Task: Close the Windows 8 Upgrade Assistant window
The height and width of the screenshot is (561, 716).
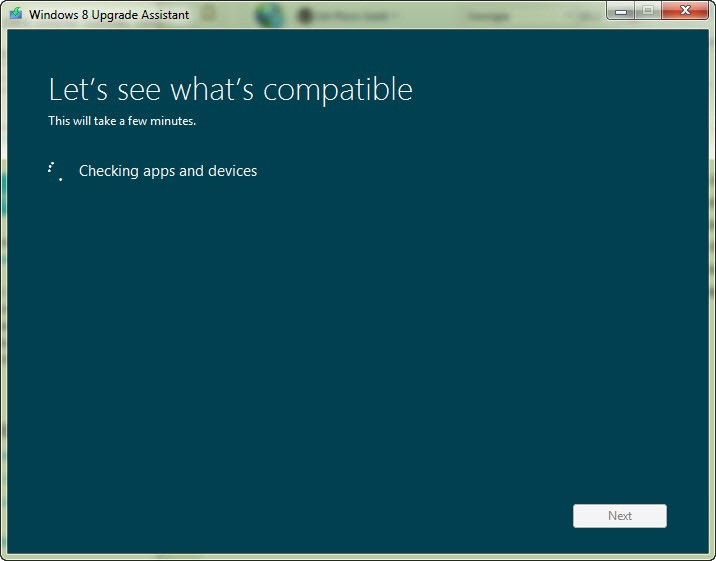Action: (x=684, y=11)
